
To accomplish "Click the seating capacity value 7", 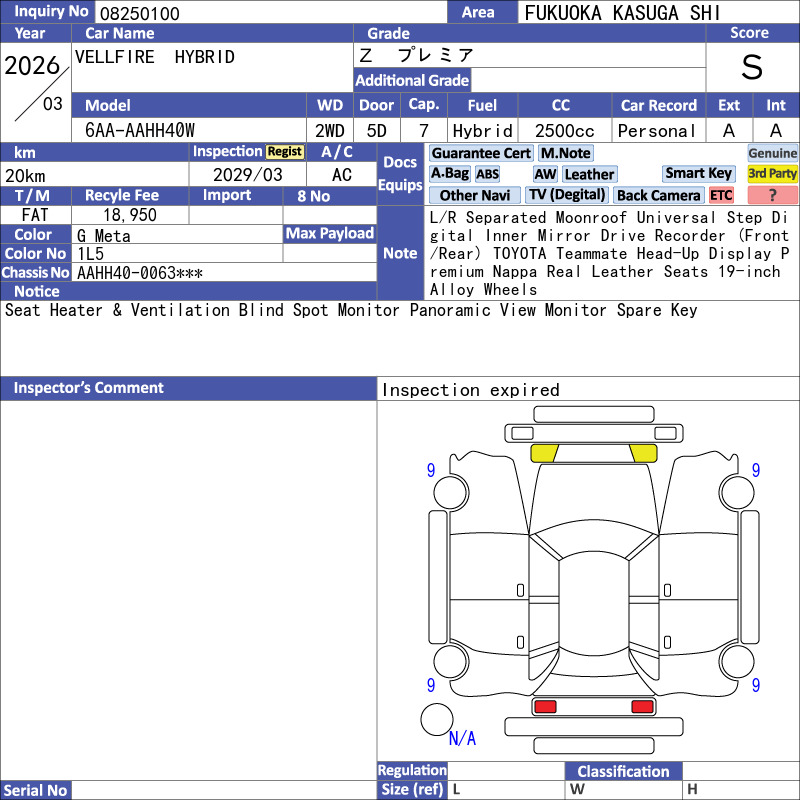I will point(423,131).
